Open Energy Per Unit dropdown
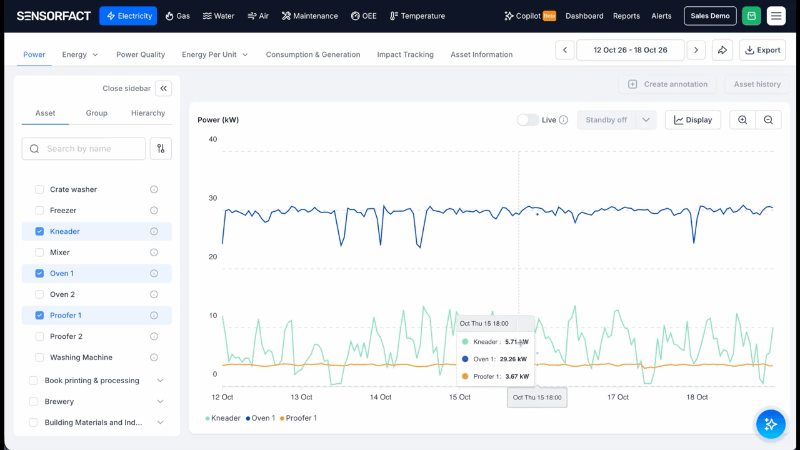This screenshot has height=450, width=800. (215, 55)
